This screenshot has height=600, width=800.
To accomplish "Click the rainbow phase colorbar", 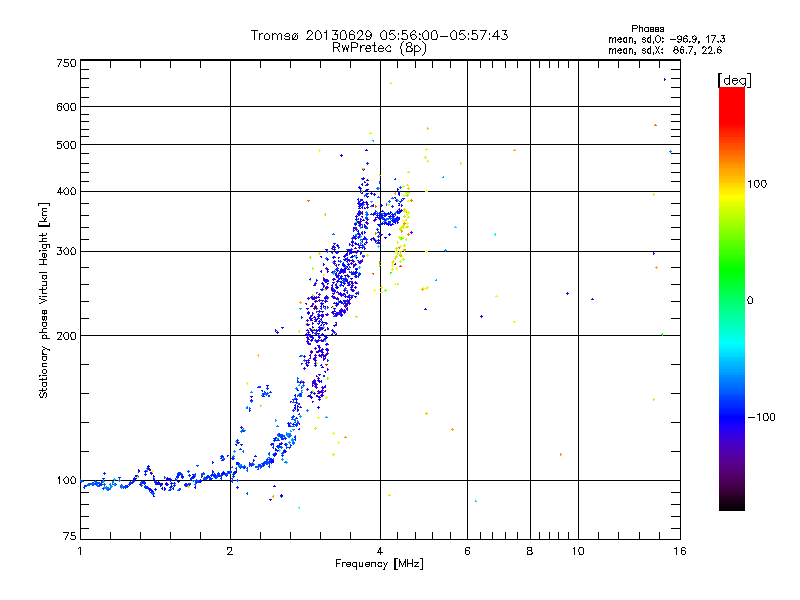I will [732, 299].
